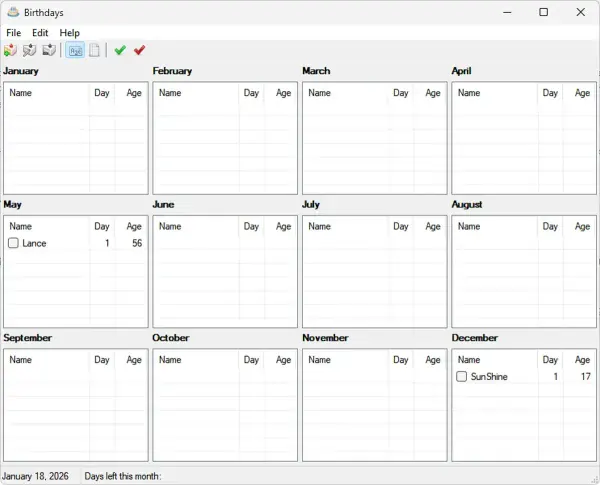Sort December list by Day header
The width and height of the screenshot is (600, 485).
click(x=551, y=360)
